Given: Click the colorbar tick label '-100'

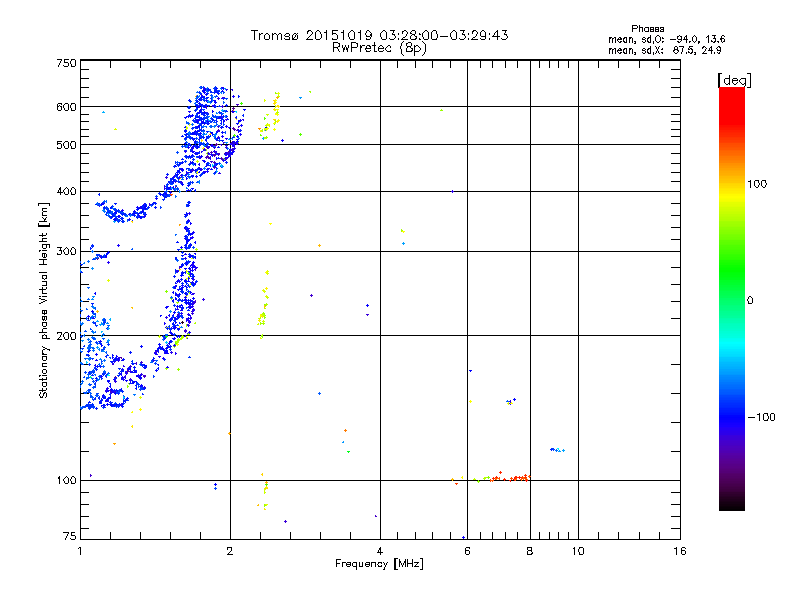Looking at the screenshot, I should coord(761,417).
